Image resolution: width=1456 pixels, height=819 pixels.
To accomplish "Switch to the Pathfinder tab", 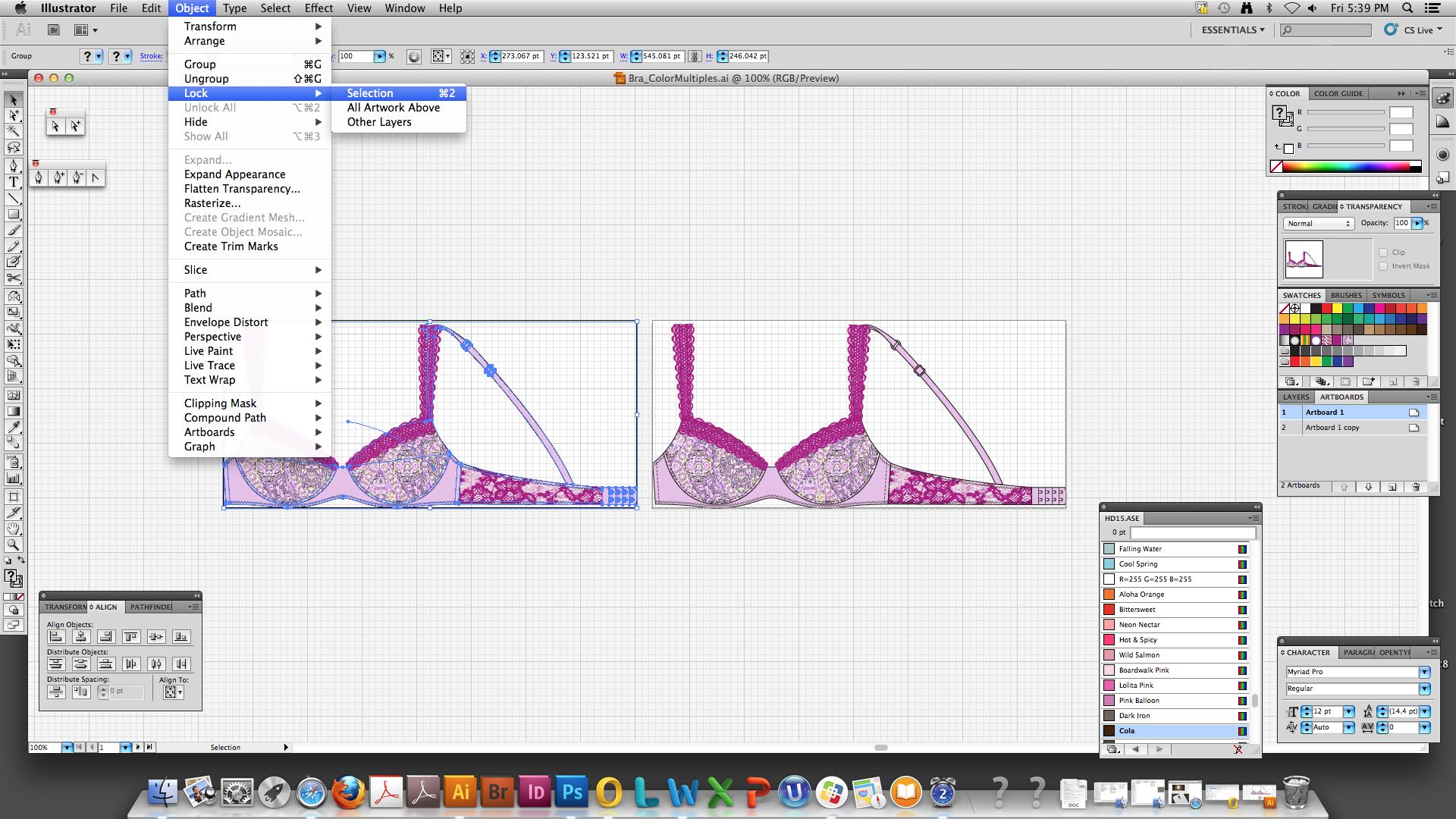I will click(150, 607).
